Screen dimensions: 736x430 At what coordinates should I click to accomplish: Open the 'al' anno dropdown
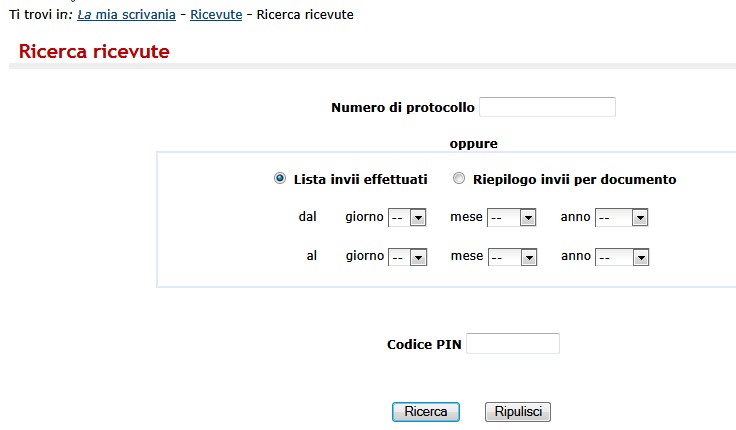(x=621, y=257)
